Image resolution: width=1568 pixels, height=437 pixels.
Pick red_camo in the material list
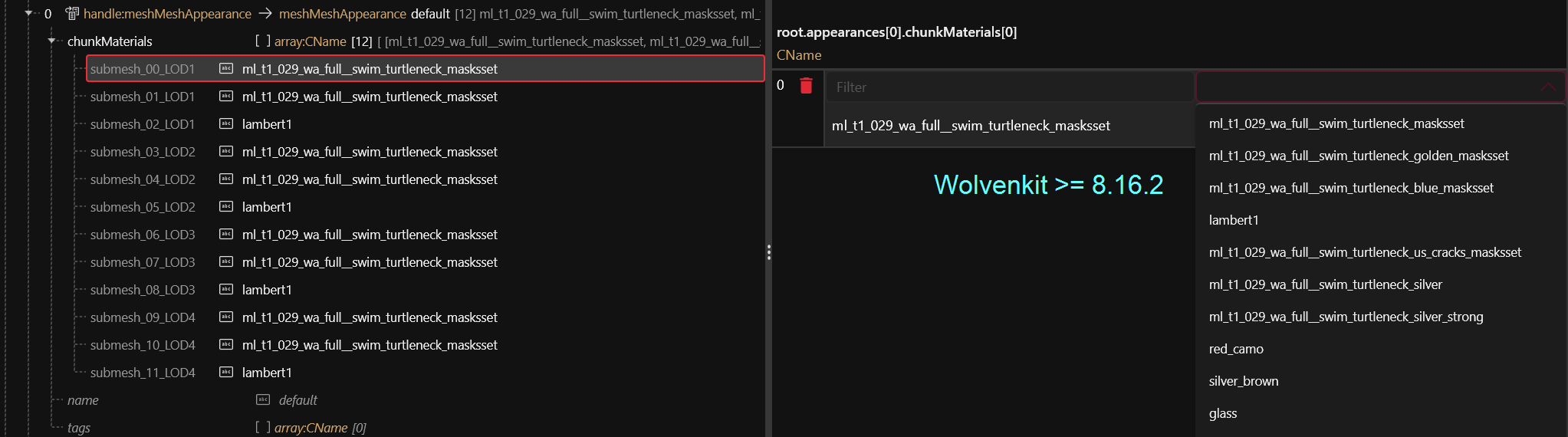1236,349
